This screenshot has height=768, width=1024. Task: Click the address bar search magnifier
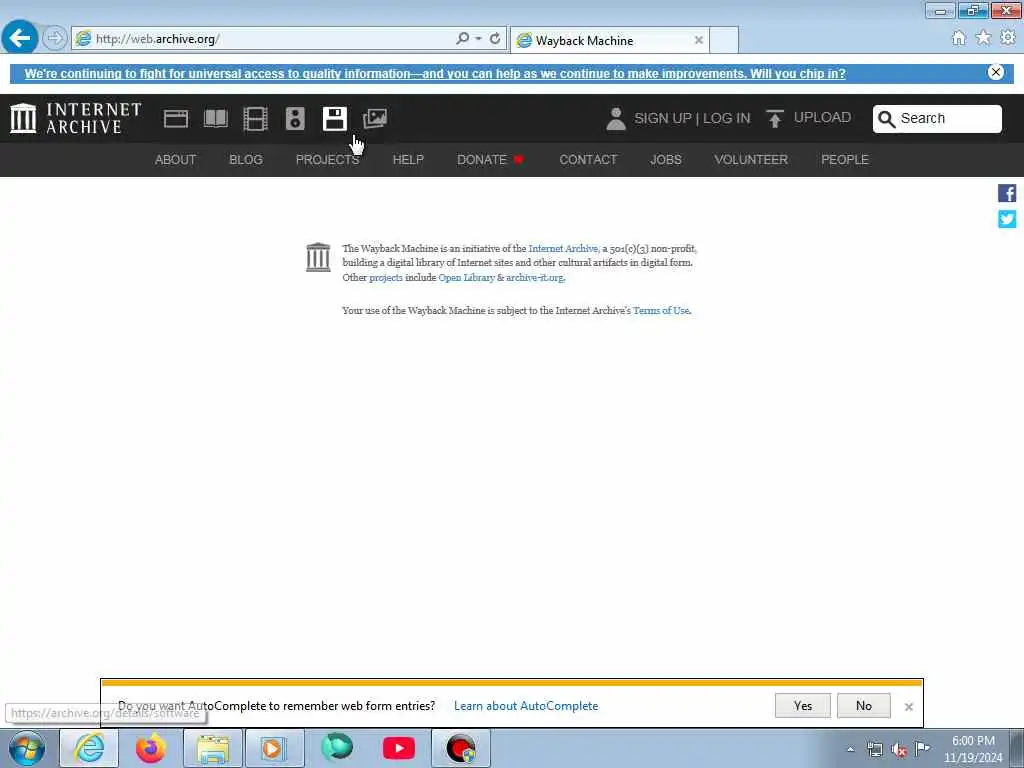[462, 39]
